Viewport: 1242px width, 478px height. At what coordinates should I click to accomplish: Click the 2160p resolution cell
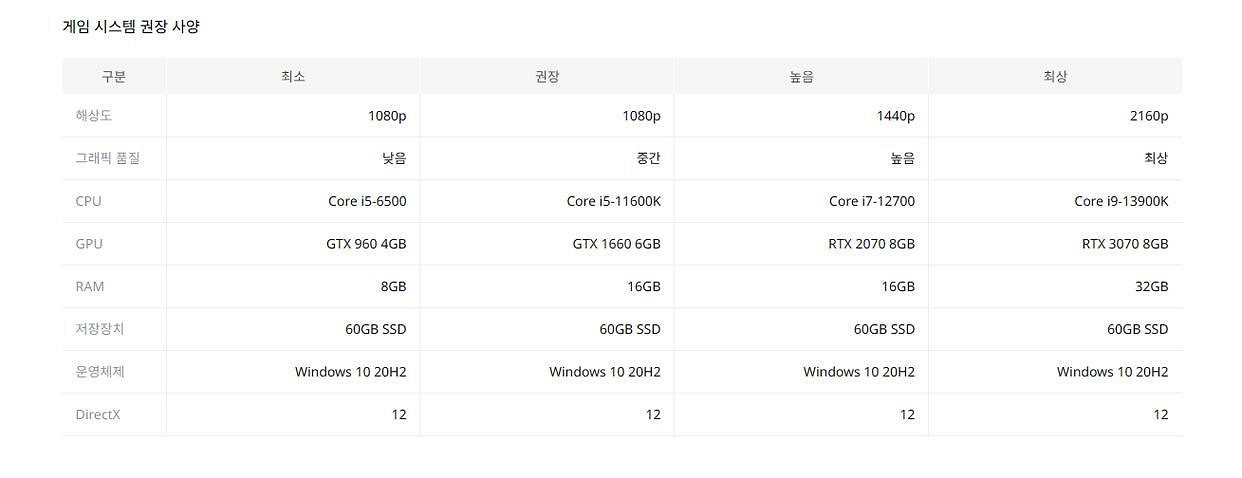click(x=1148, y=116)
